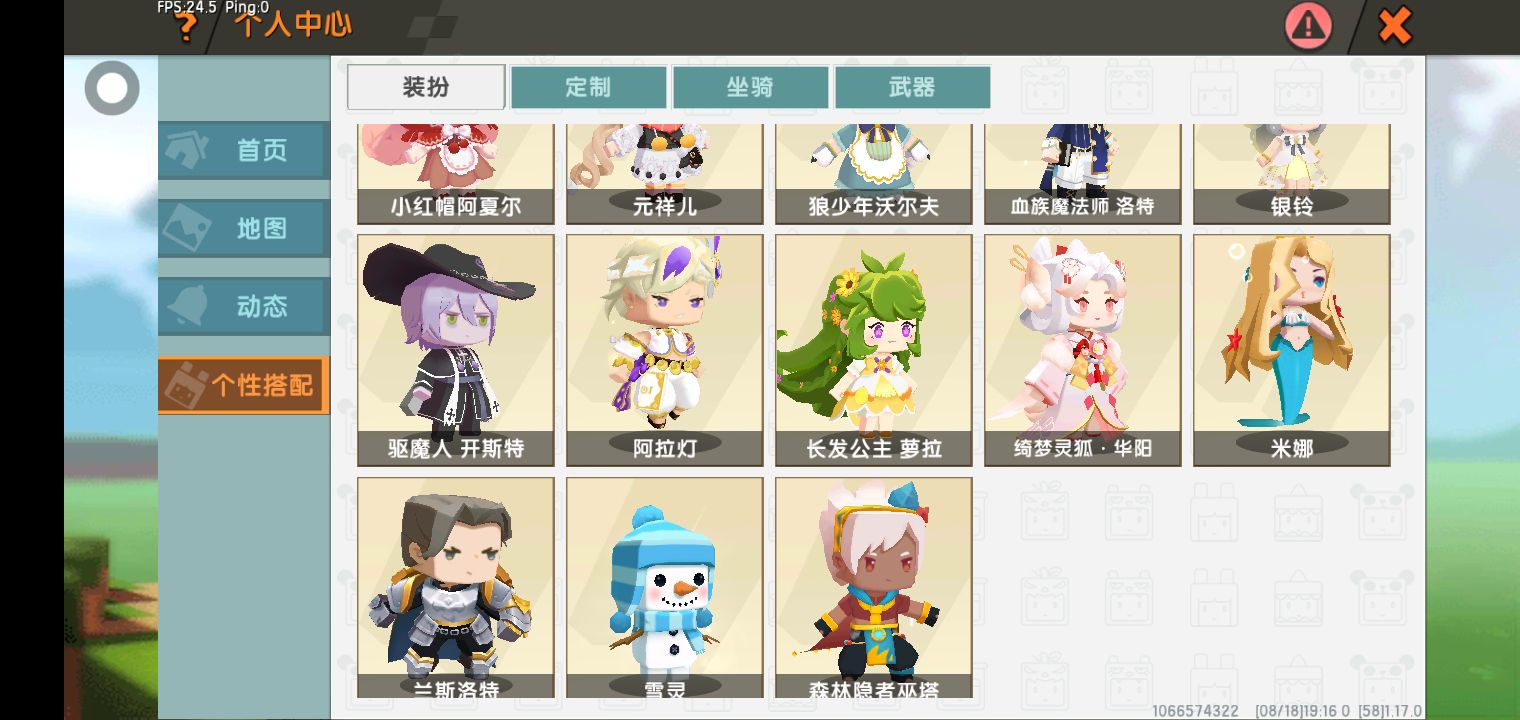
Task: Choose the 兰斯洛特 knight skin
Action: tap(456, 588)
